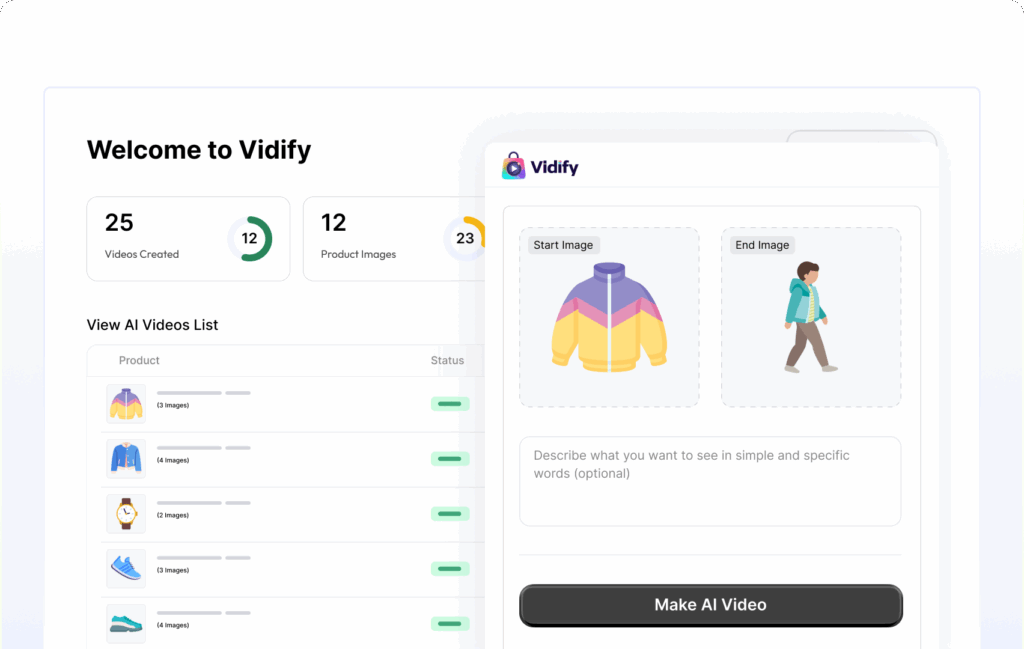The image size is (1024, 649).
Task: Select the yellow jacket product thumbnail in list
Action: [x=126, y=404]
